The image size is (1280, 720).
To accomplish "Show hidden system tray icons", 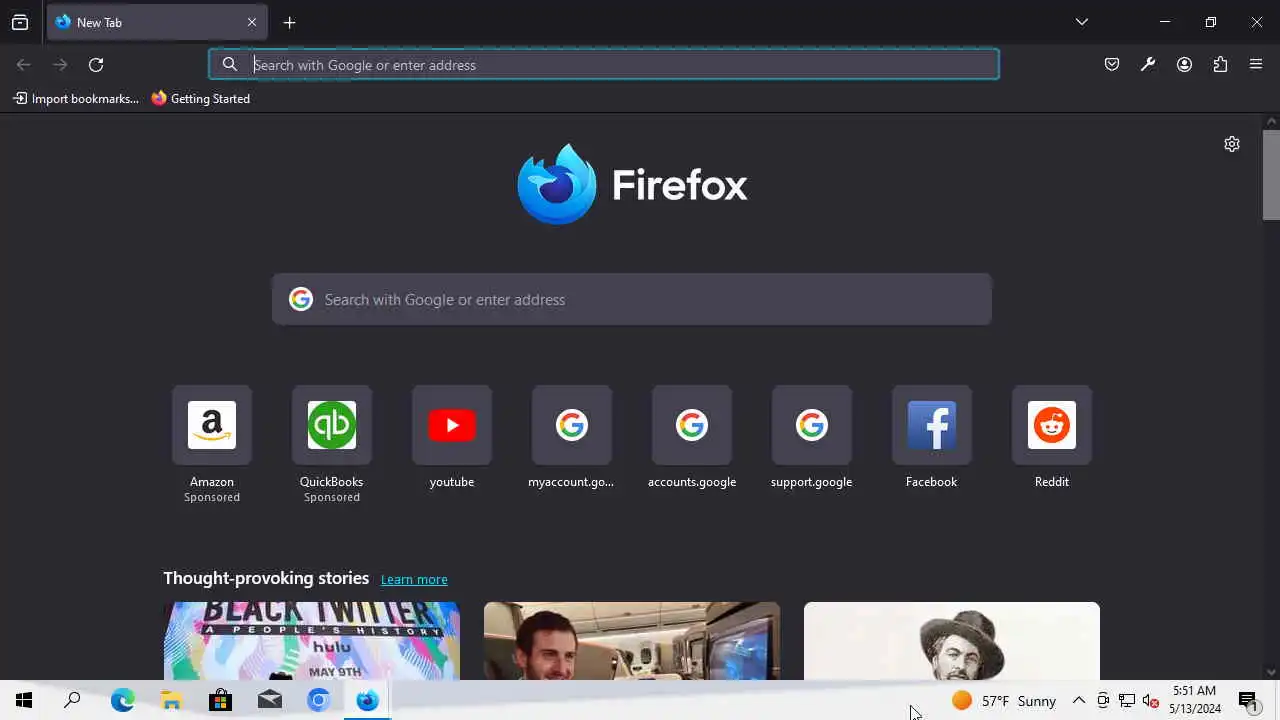I will tap(1078, 701).
